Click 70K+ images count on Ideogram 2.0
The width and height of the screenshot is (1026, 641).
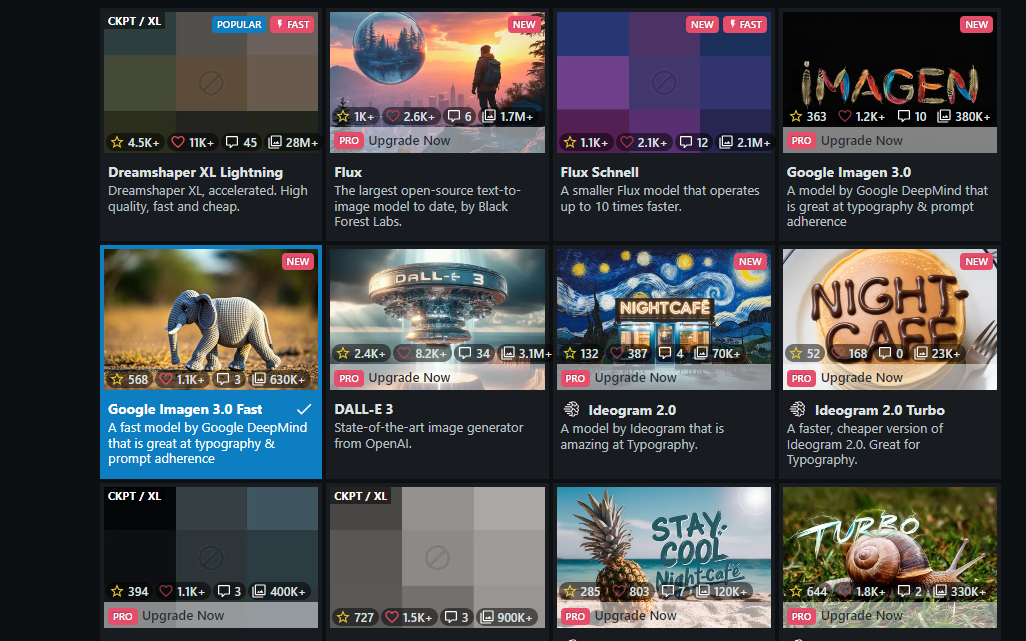point(717,353)
